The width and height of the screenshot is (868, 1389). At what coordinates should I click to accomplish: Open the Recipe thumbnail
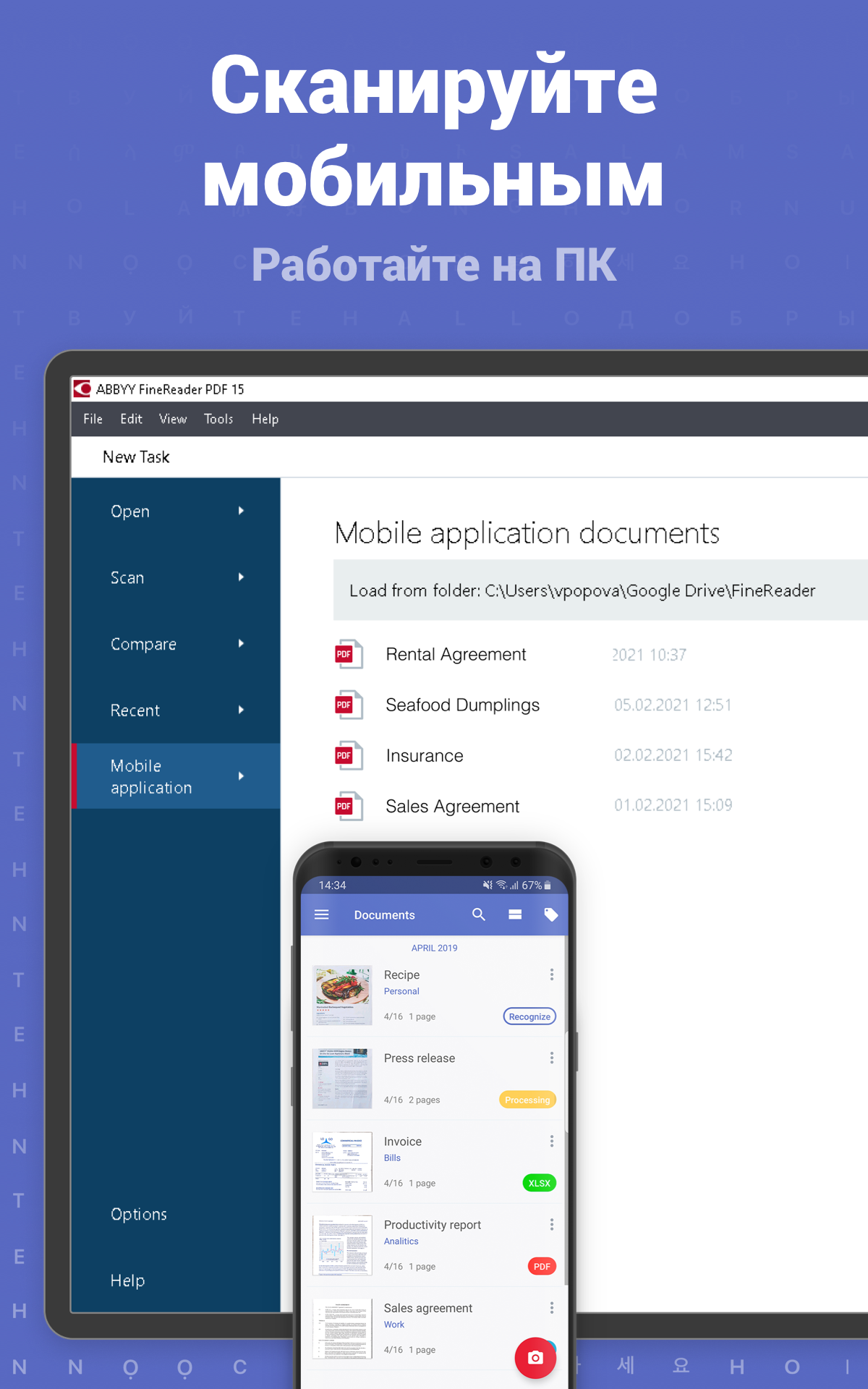tap(342, 995)
